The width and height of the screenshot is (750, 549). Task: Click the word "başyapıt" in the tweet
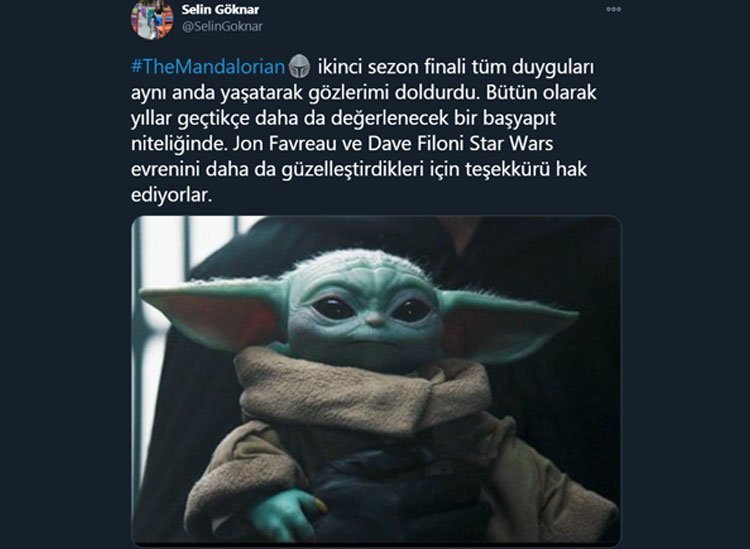coord(519,119)
